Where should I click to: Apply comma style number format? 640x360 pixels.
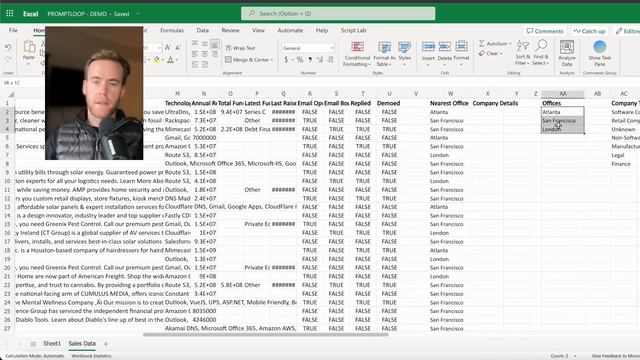310,60
